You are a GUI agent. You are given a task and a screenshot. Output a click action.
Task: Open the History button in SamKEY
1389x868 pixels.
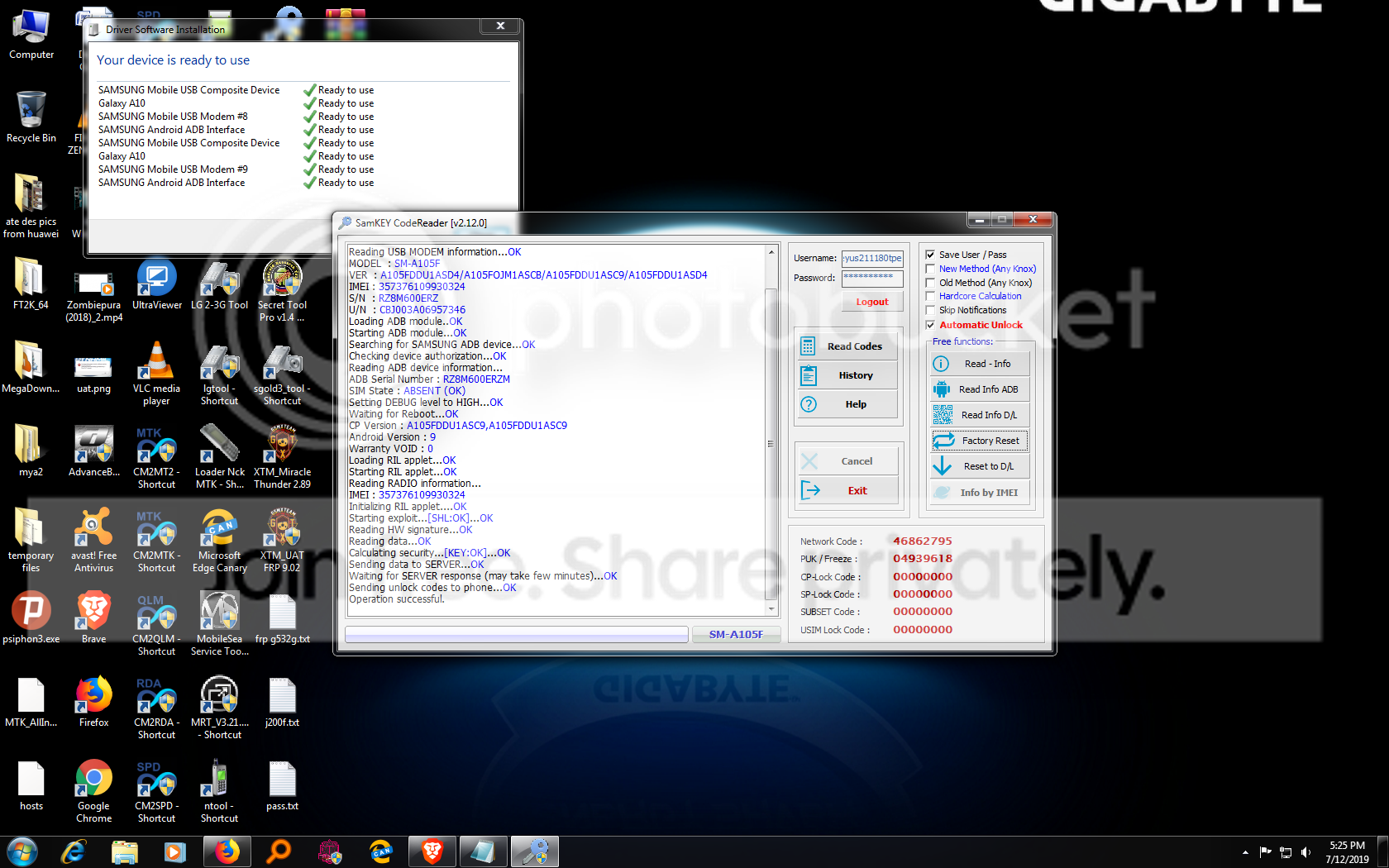point(847,375)
